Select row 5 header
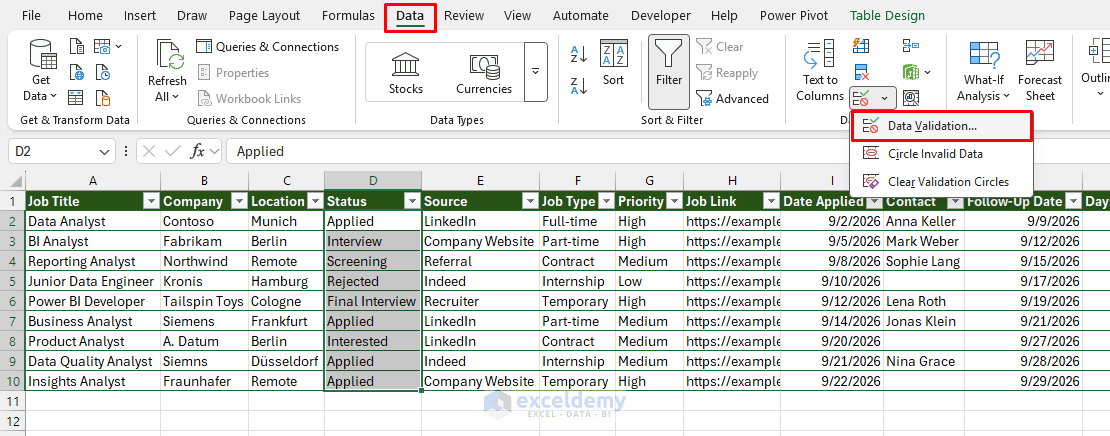Viewport: 1110px width, 436px height. point(12,281)
